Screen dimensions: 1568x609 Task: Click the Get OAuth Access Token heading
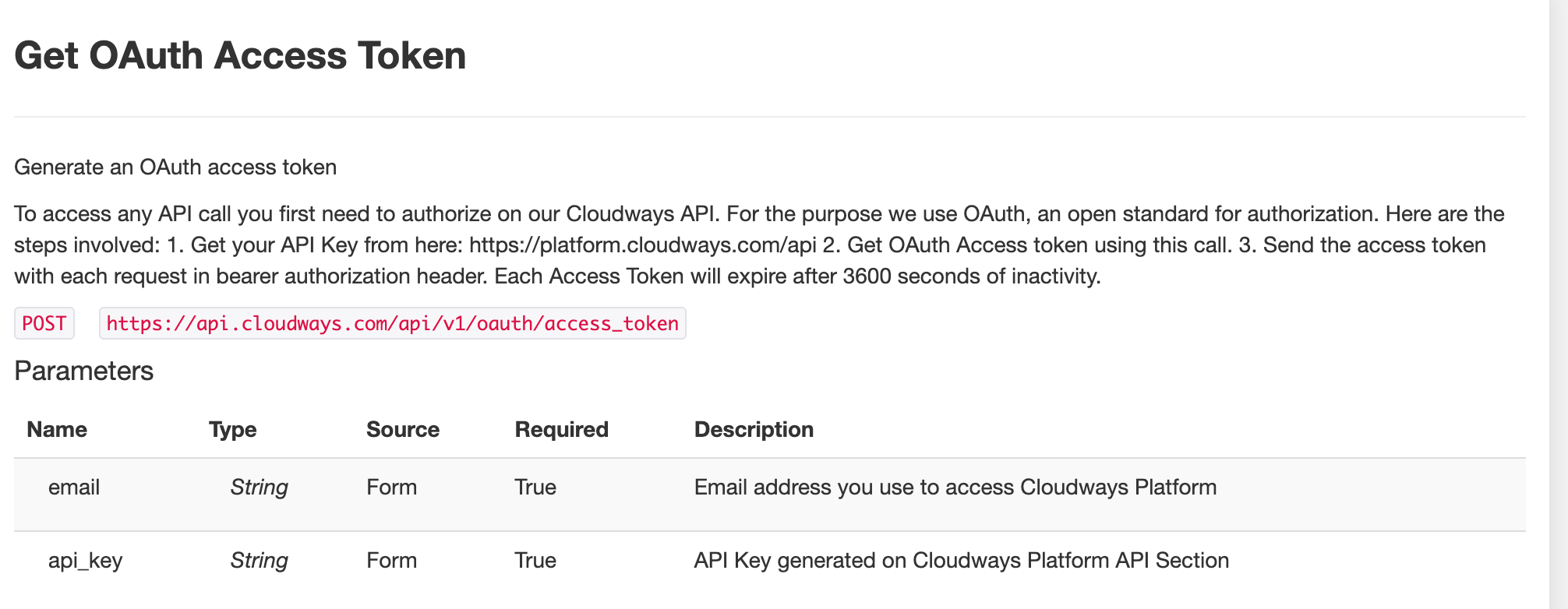pos(240,56)
